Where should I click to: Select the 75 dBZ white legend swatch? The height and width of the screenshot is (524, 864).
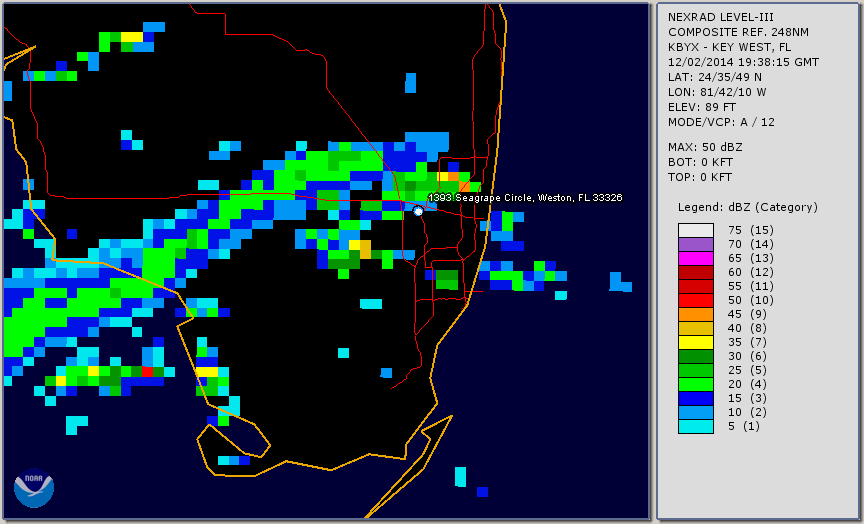point(695,230)
